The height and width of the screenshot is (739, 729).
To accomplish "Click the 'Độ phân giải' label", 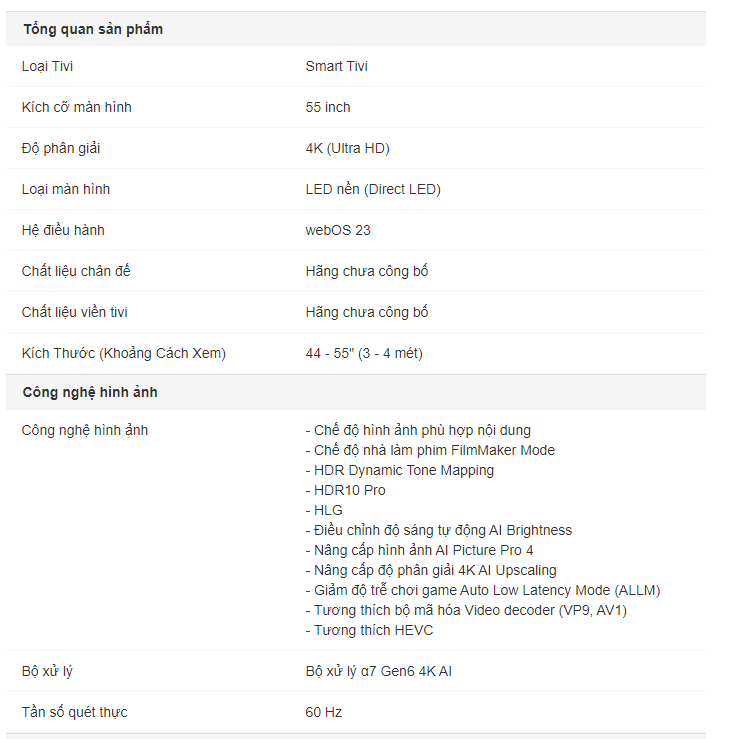I will click(61, 148).
